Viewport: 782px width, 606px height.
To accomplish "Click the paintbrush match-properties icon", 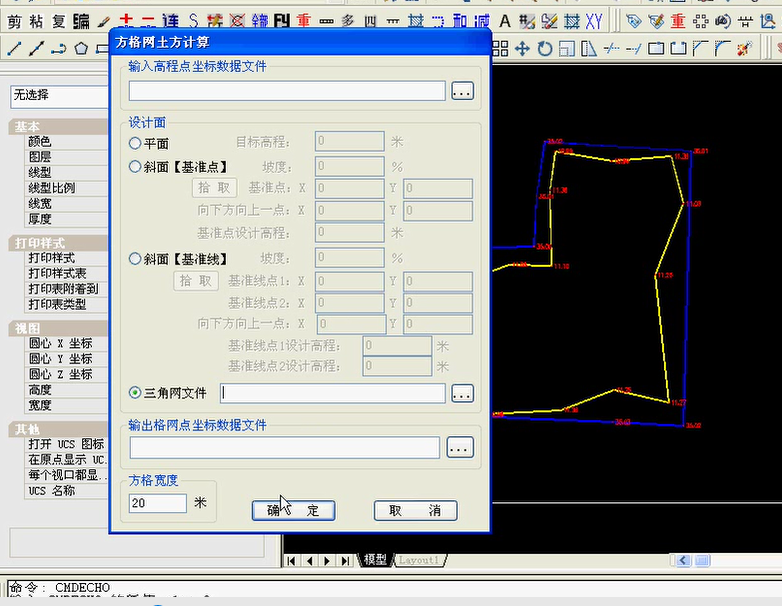I will (x=103, y=21).
